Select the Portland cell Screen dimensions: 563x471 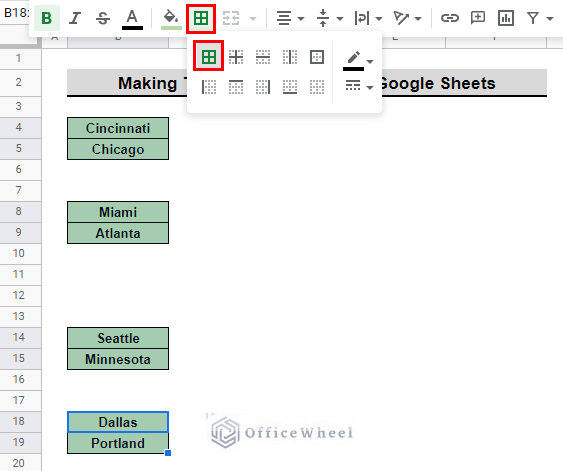(x=118, y=443)
